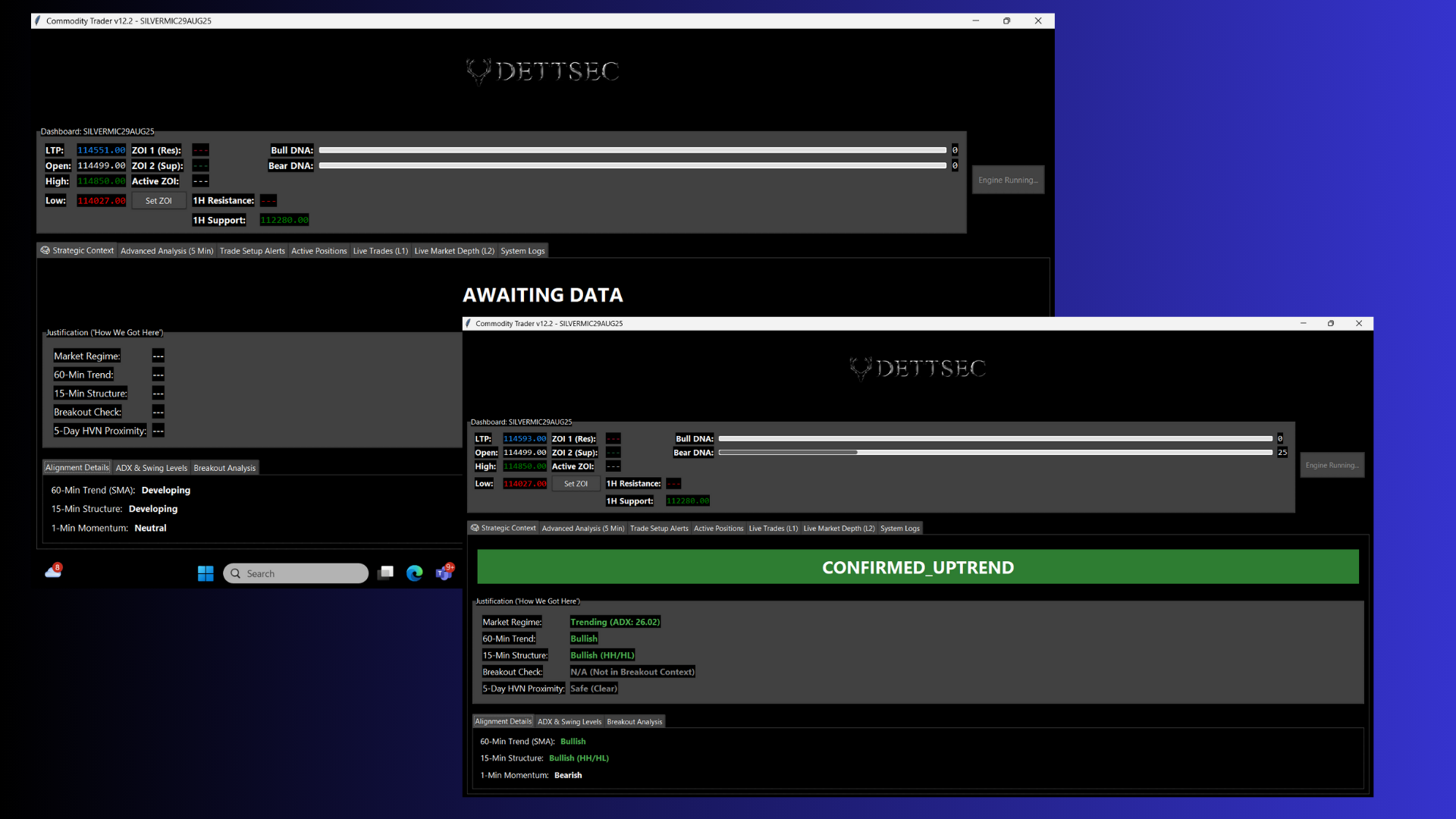Screen dimensions: 1456x819
Task: Click the DETTSEC logo in background window
Action: click(x=479, y=71)
